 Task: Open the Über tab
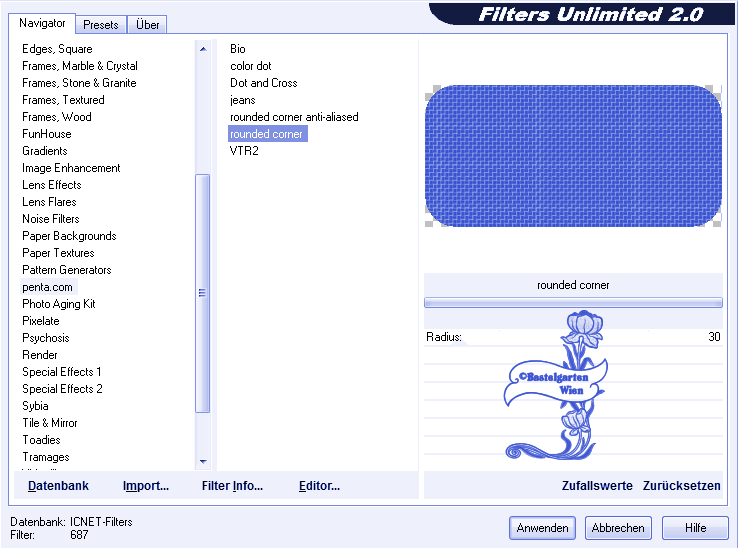147,24
